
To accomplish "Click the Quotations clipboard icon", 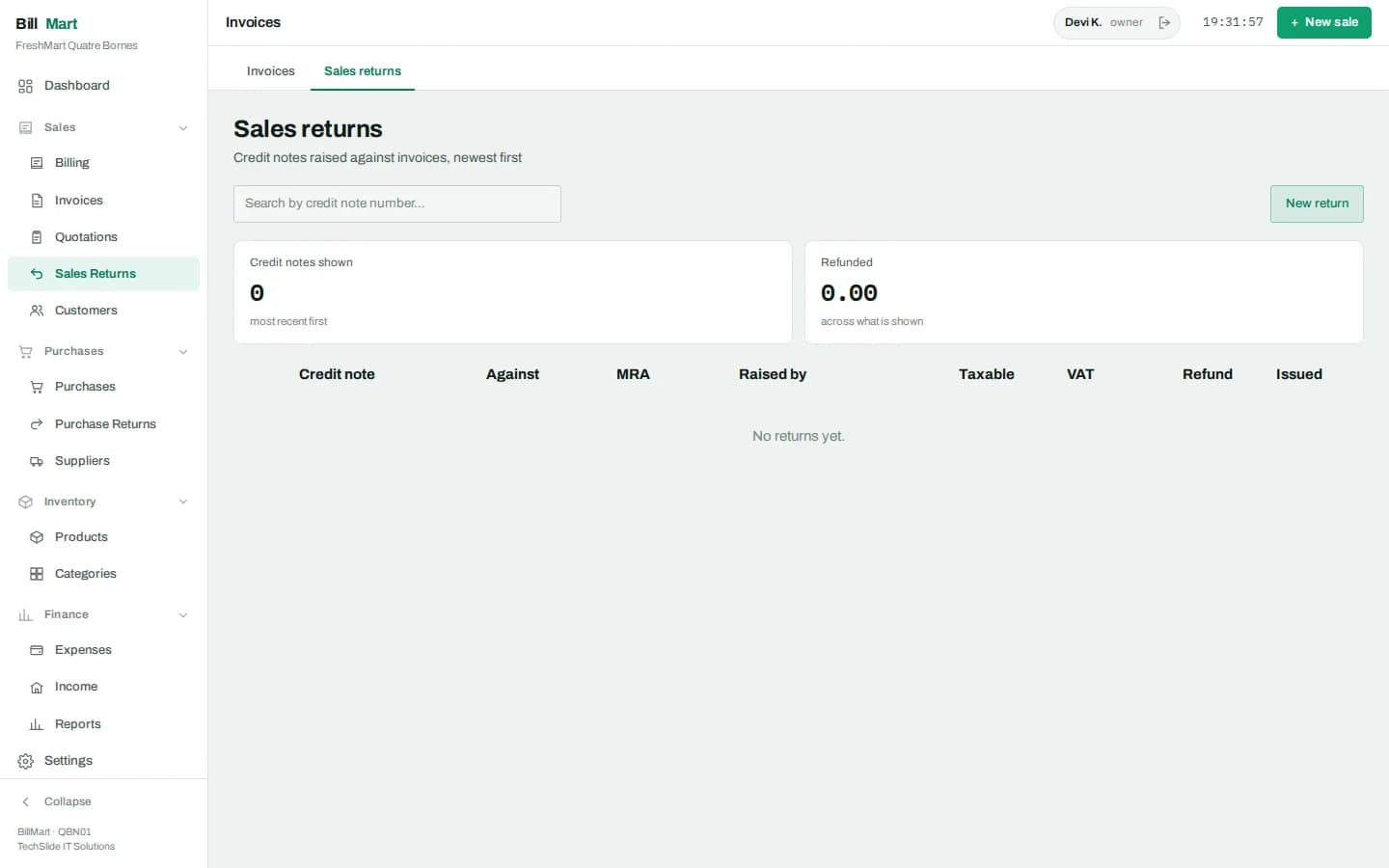I will click(37, 237).
